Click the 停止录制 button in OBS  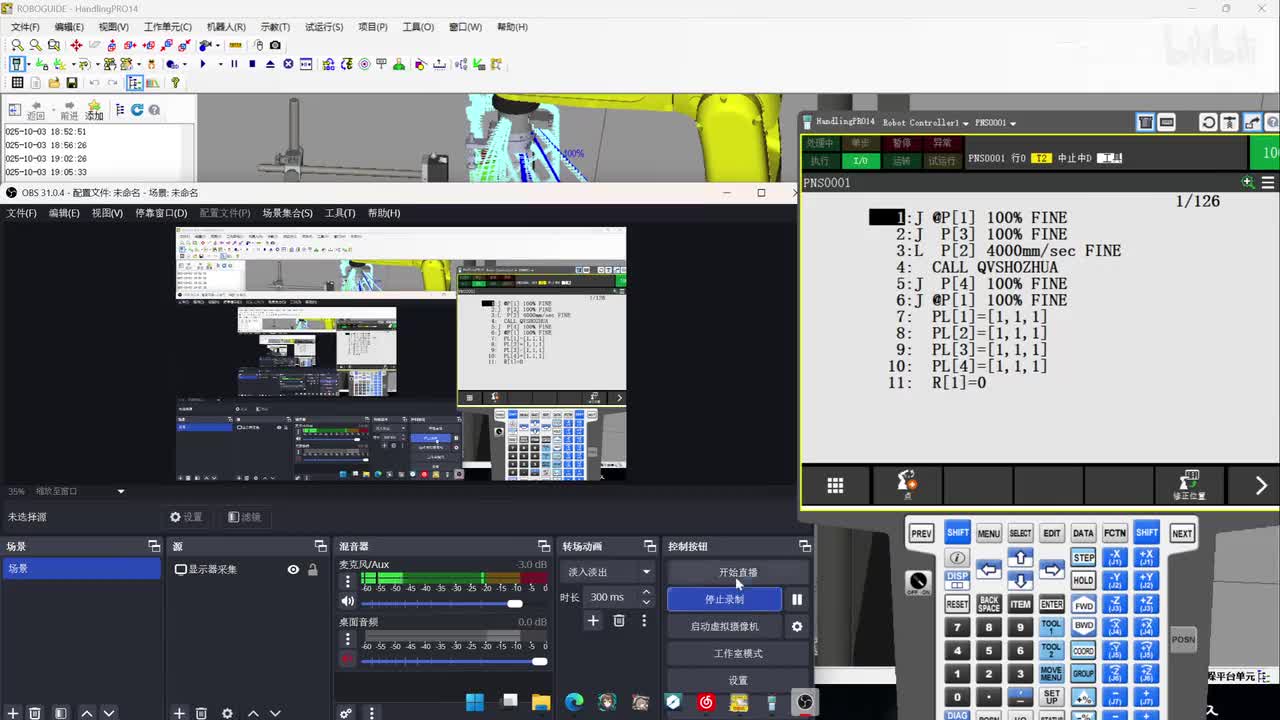click(x=724, y=599)
